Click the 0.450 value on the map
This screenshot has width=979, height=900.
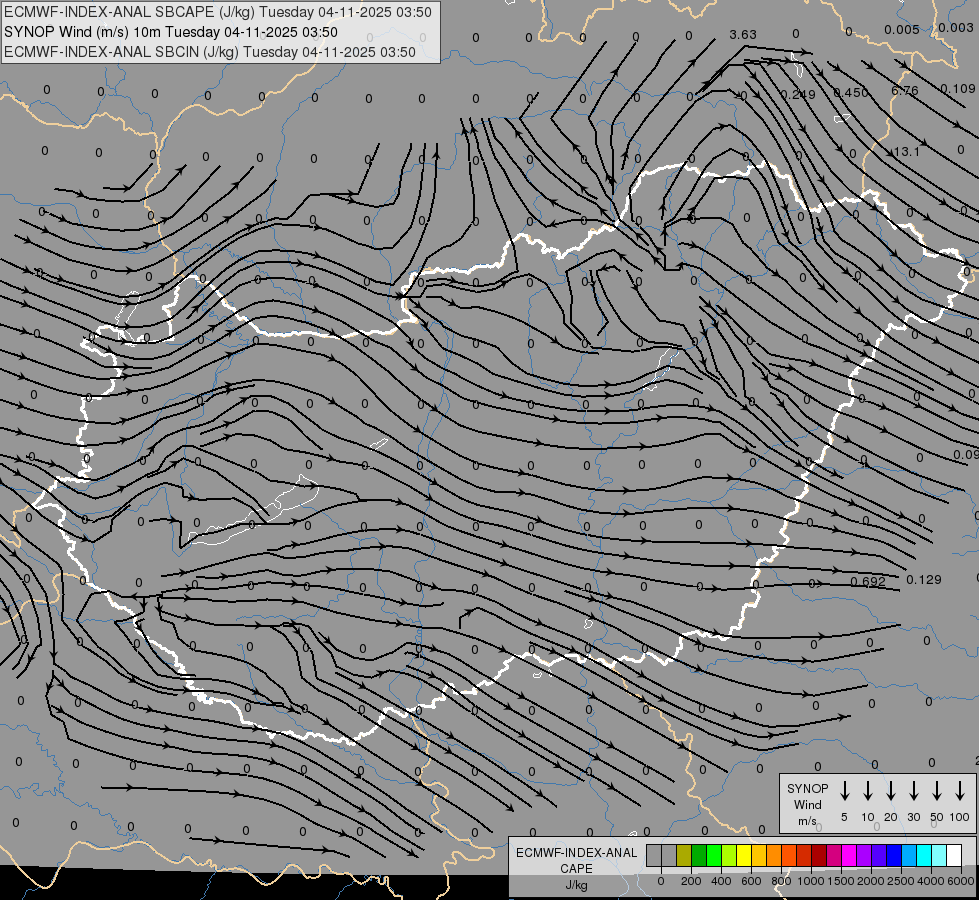point(851,92)
